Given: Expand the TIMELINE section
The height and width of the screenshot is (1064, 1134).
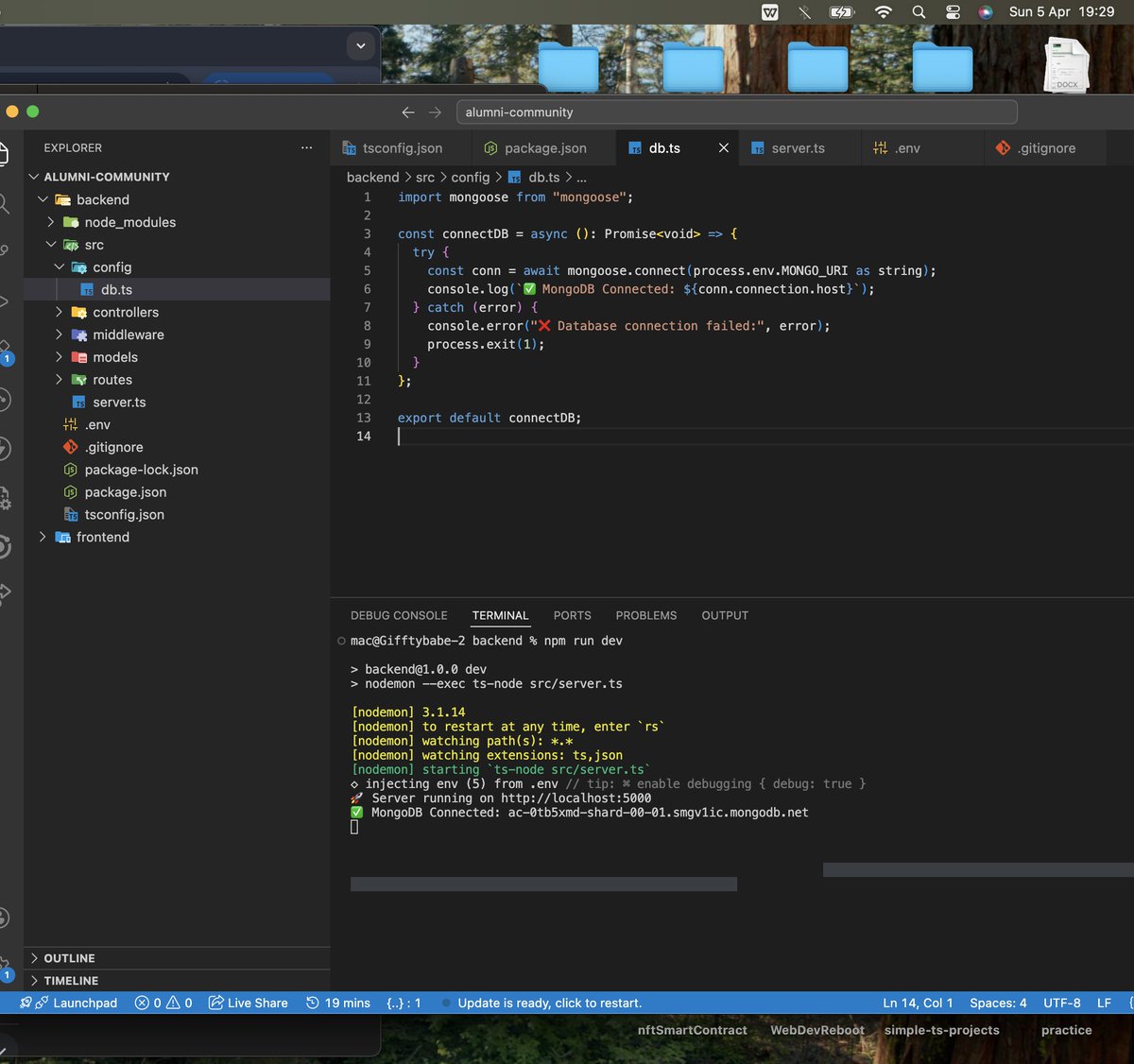Looking at the screenshot, I should [177, 981].
